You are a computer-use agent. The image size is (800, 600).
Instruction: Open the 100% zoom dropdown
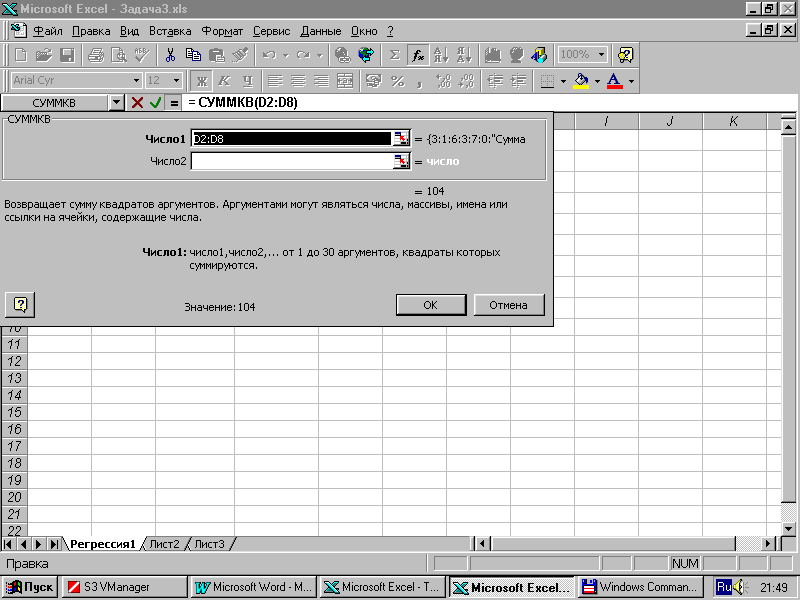coord(602,55)
